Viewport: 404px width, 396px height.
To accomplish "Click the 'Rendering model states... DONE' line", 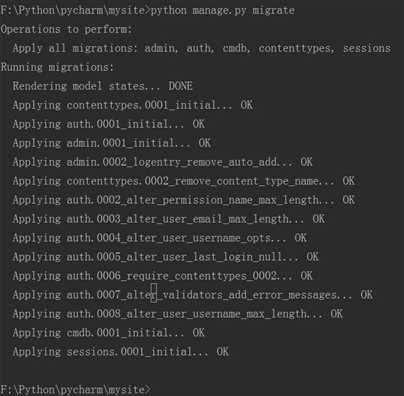I will click(103, 86).
